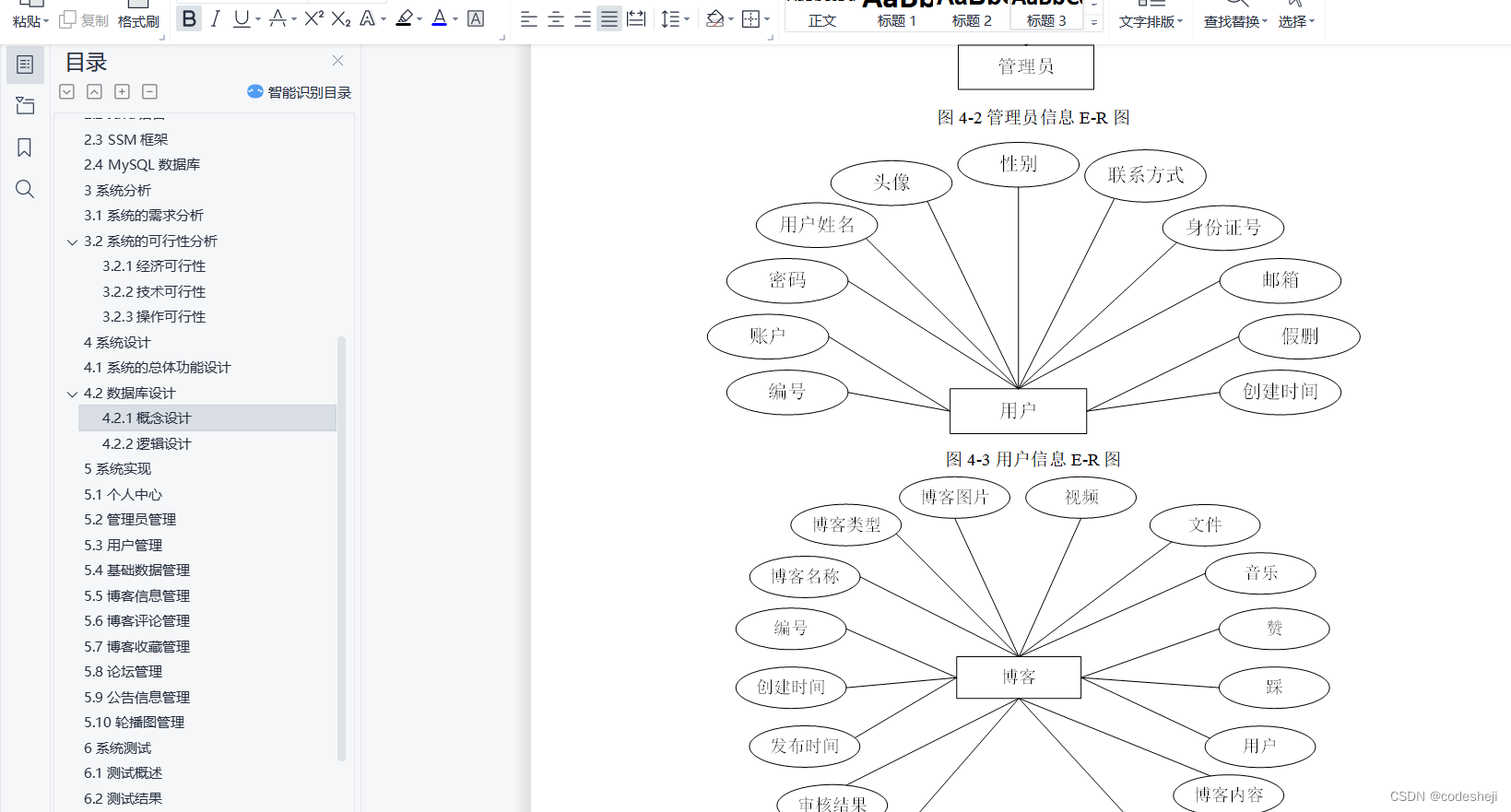Expand all outline levels icon
The width and height of the screenshot is (1511, 812).
pos(66,91)
